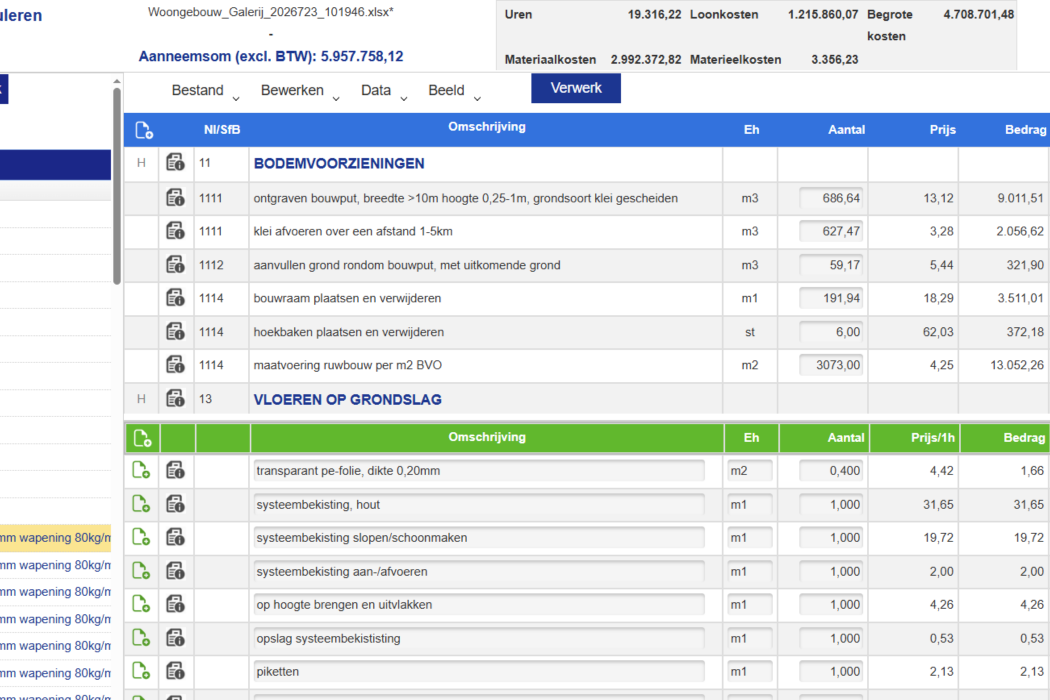Add a line at systeembekisting aan-/afvoeren row

click(141, 571)
